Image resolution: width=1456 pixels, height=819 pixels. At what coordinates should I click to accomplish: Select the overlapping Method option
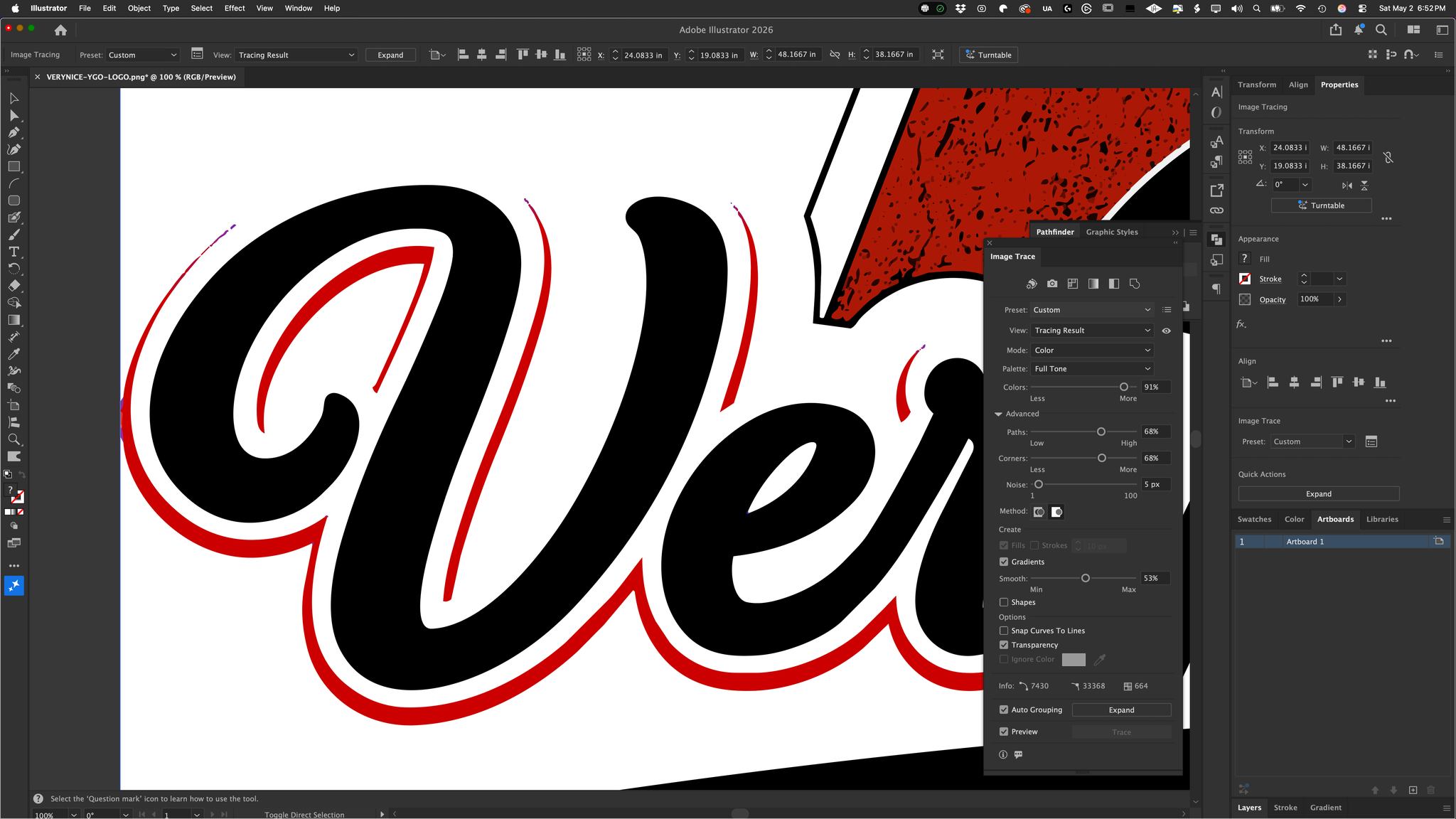tap(1056, 512)
